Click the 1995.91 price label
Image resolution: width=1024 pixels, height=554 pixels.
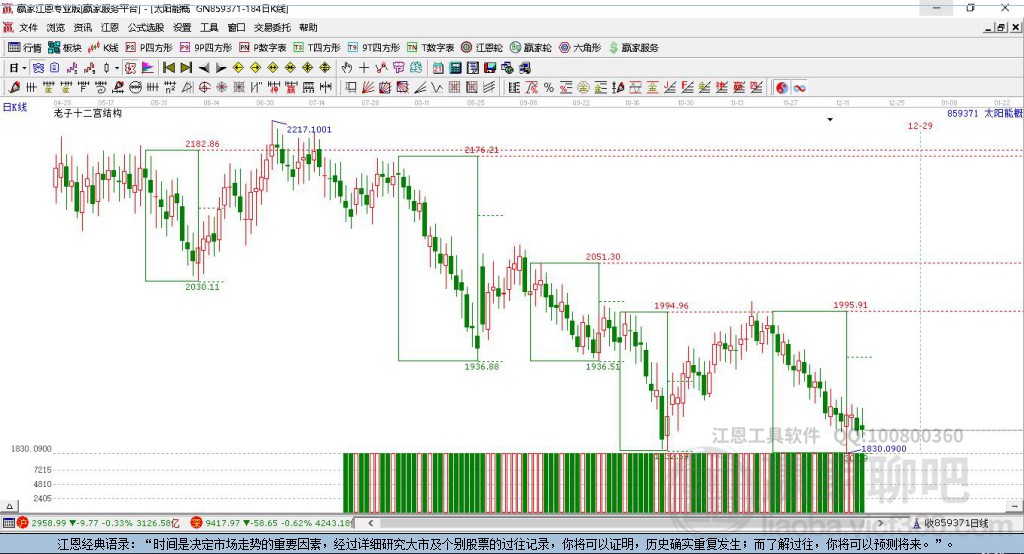click(x=850, y=305)
